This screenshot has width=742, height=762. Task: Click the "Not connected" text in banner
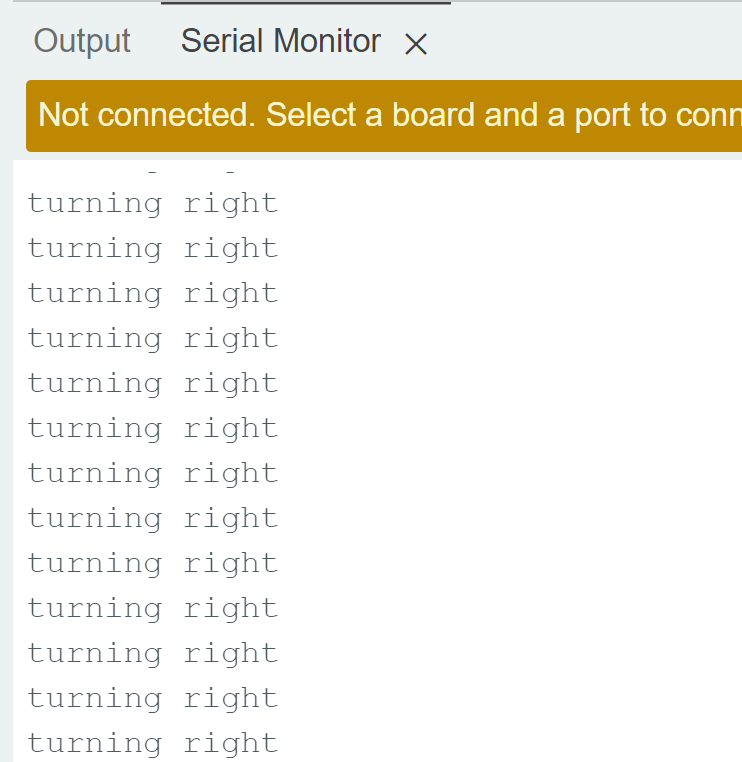coord(147,115)
